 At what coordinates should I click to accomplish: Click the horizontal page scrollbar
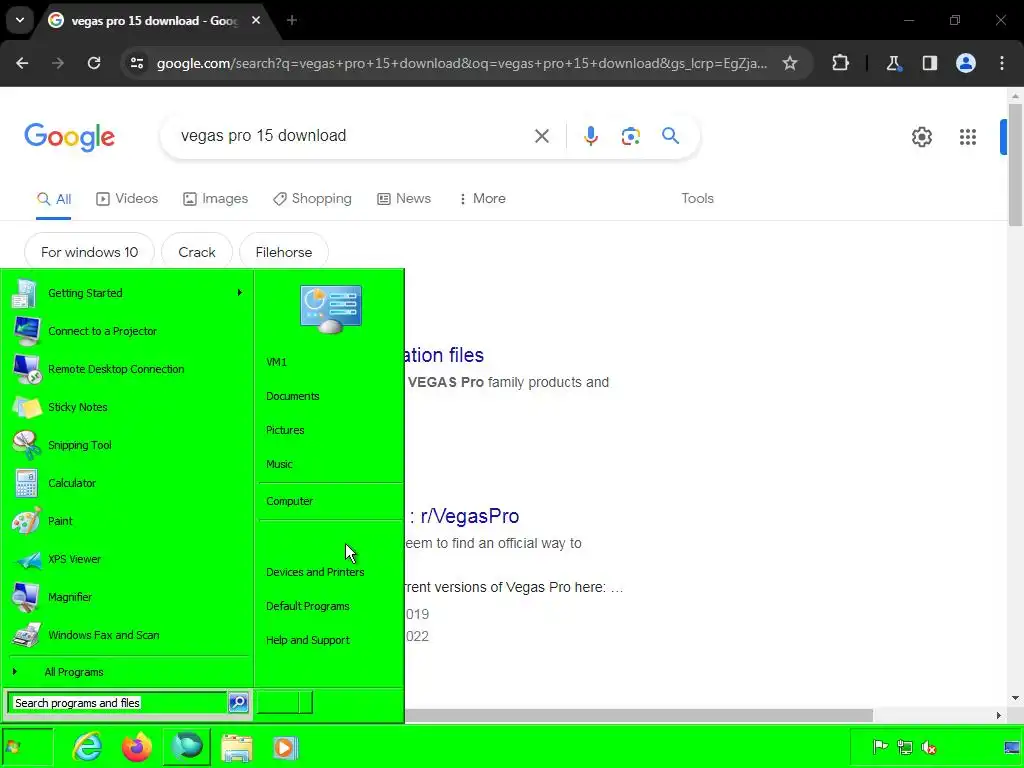point(639,715)
